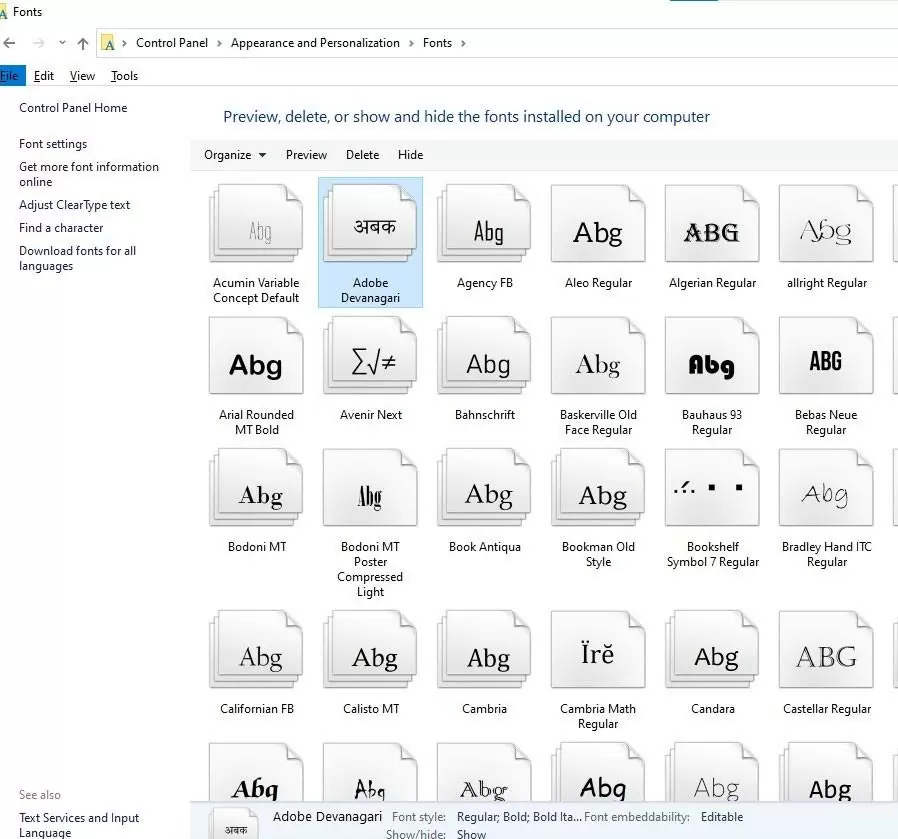The width and height of the screenshot is (898, 839).
Task: Select the Californian FB font icon
Action: [256, 649]
